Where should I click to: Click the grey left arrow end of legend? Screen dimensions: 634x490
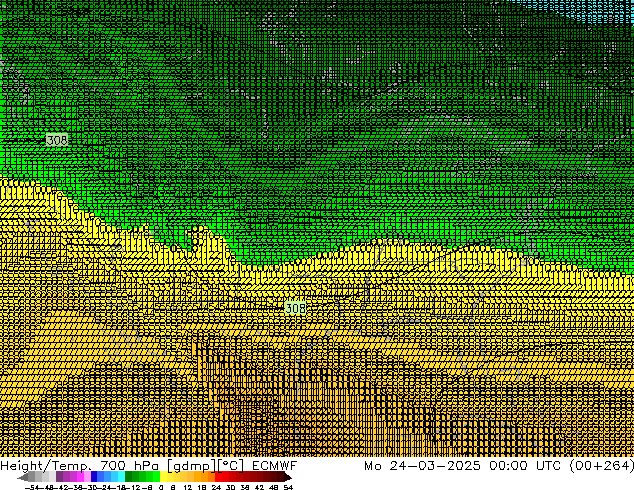coord(23,477)
